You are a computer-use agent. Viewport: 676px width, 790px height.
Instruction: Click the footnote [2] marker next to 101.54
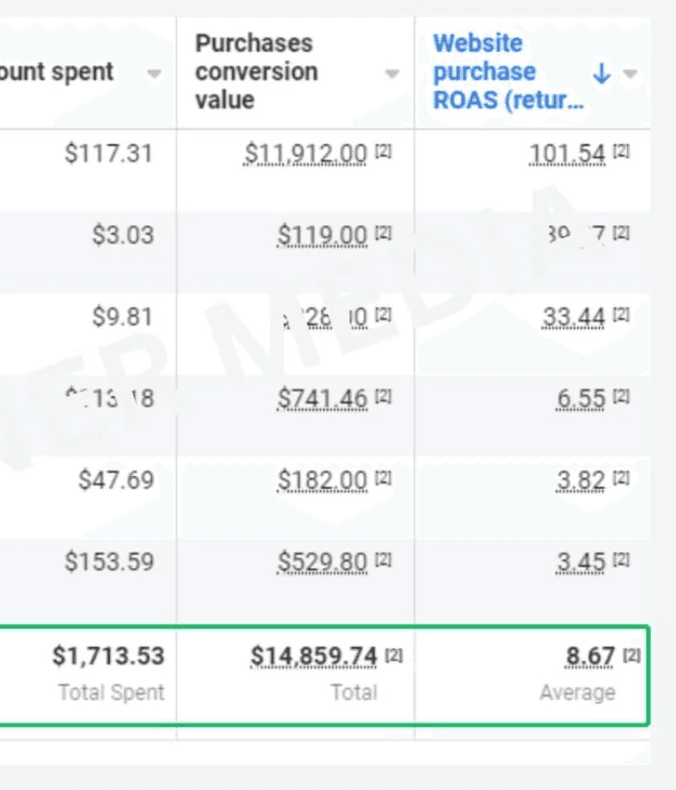(622, 151)
